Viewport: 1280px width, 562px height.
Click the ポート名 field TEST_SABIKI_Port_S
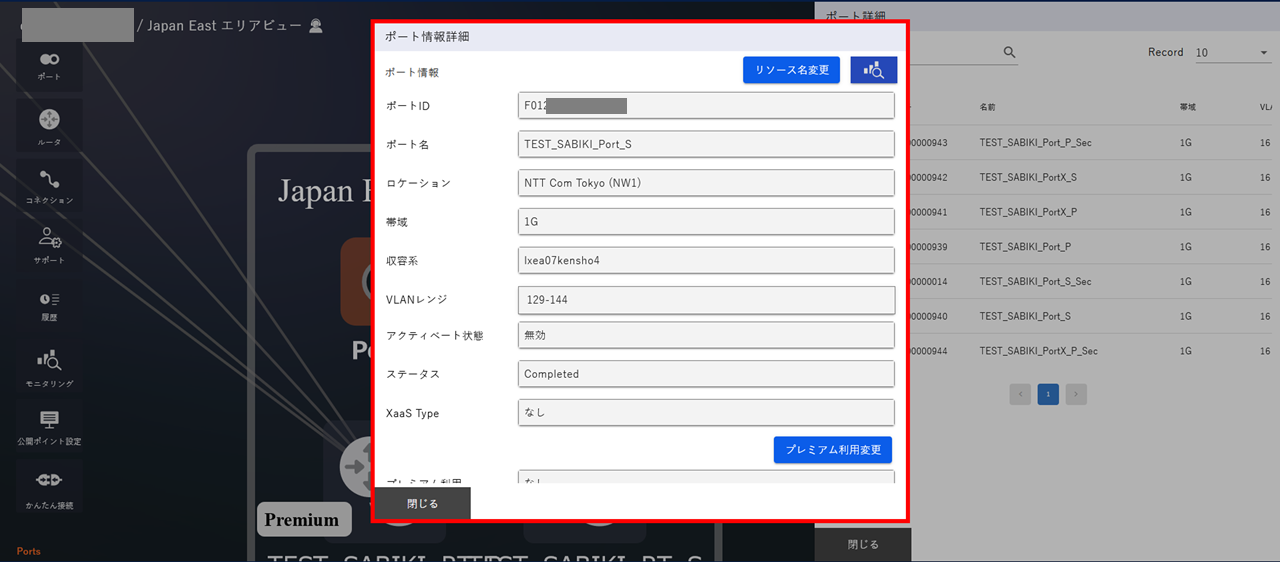pyautogui.click(x=706, y=144)
